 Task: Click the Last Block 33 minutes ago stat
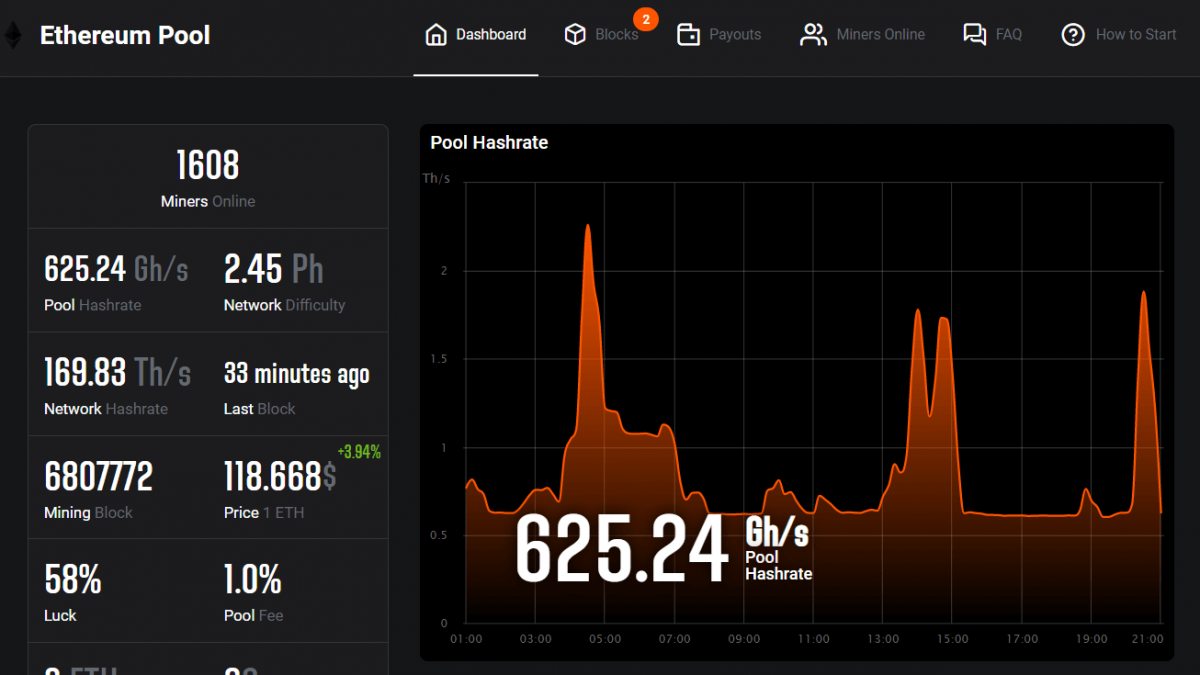(x=297, y=384)
